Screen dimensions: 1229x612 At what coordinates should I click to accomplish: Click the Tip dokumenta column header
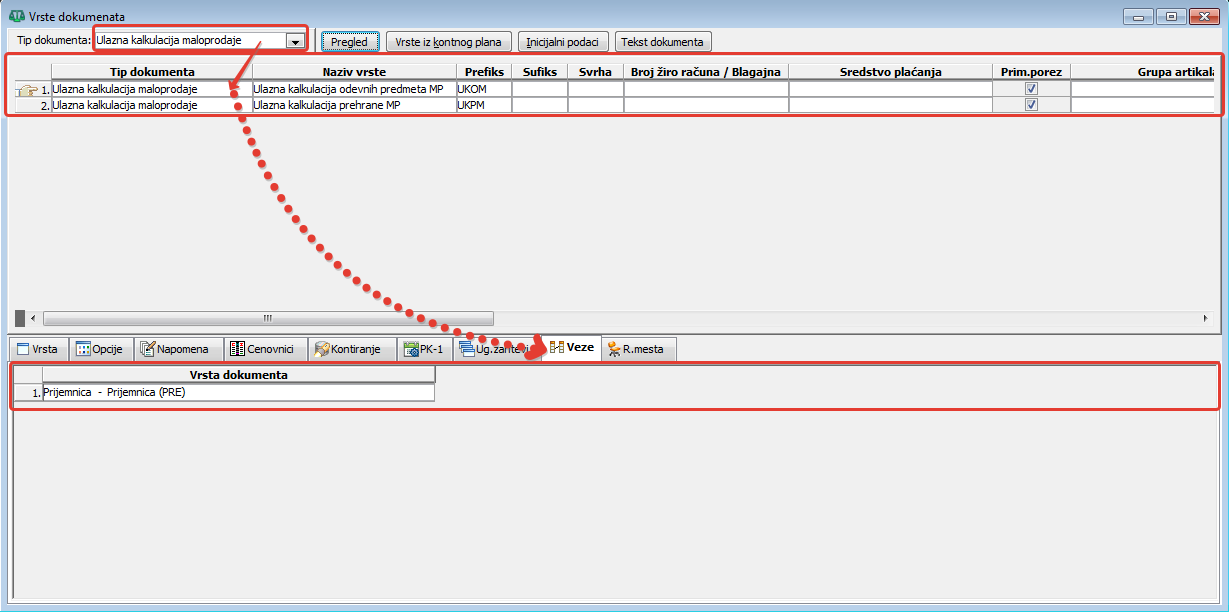click(152, 72)
